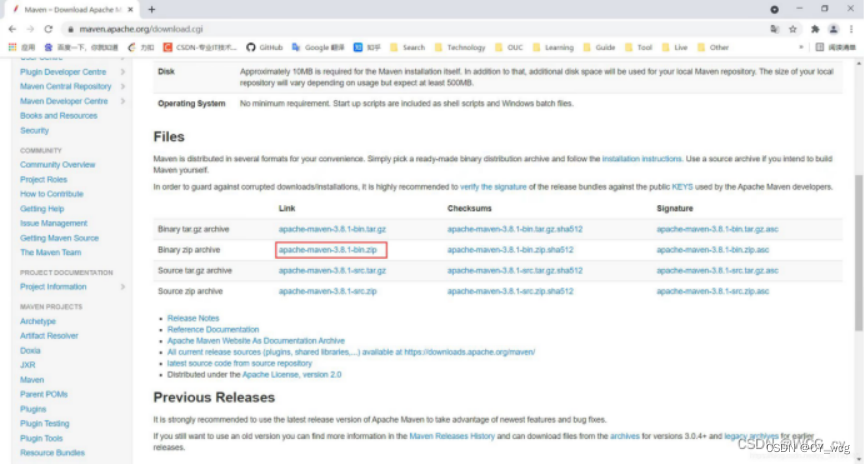Open Getting Help sidebar link

coord(42,209)
